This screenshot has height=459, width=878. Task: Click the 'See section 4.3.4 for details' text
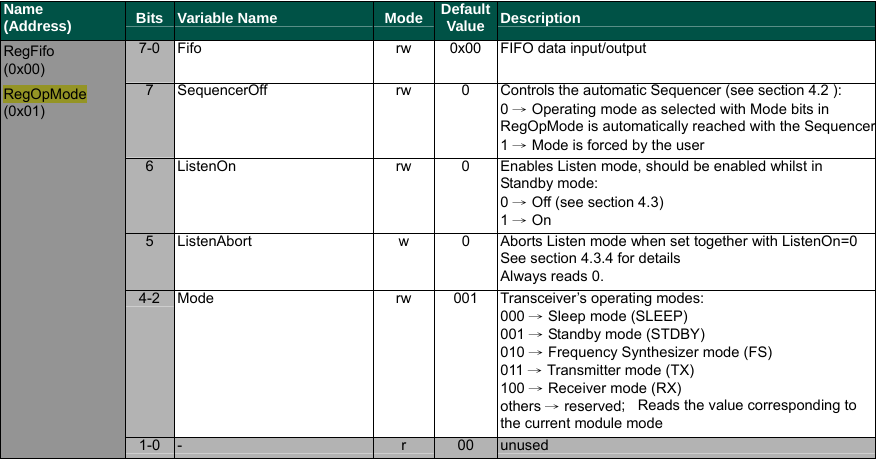coord(590,258)
